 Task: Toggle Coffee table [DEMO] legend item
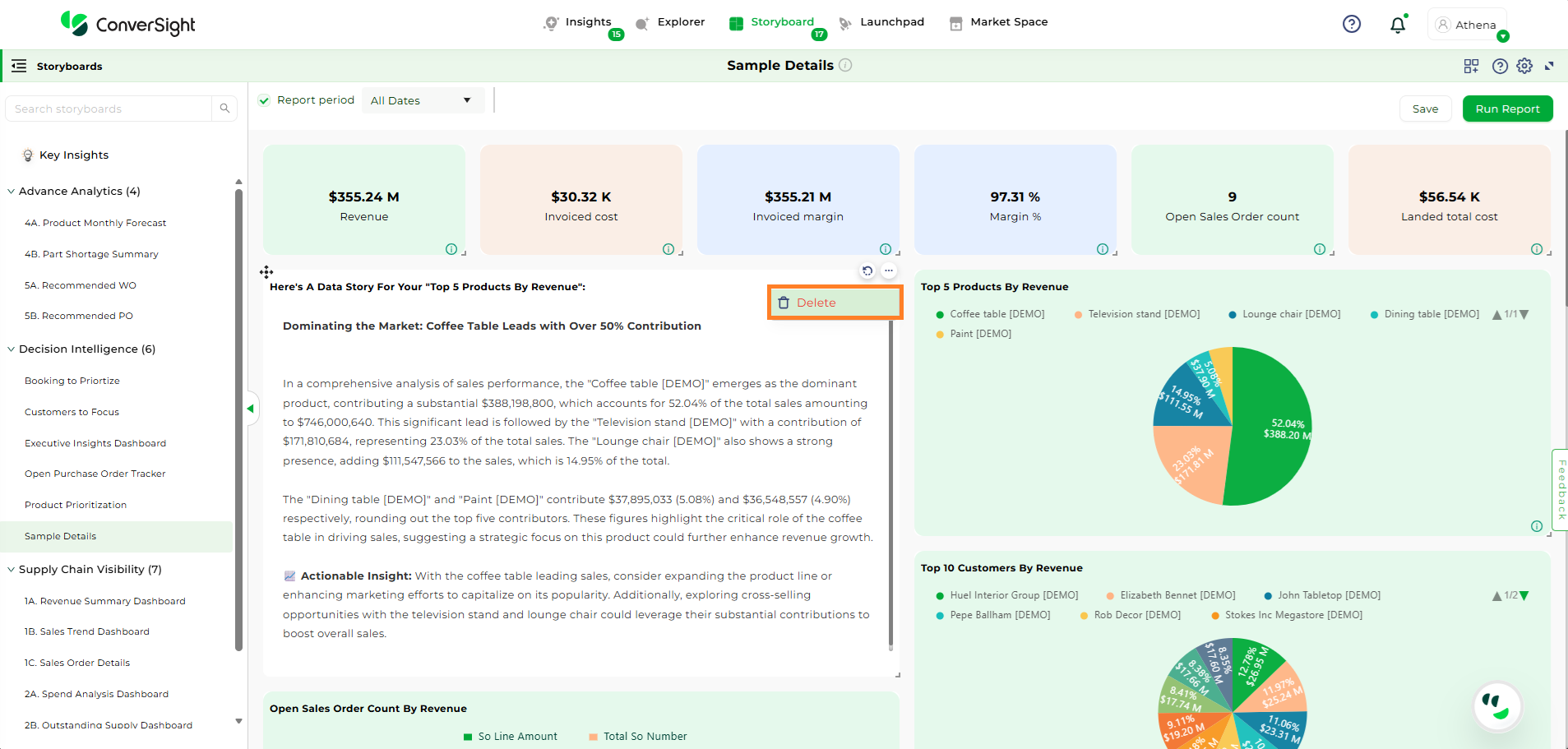990,314
